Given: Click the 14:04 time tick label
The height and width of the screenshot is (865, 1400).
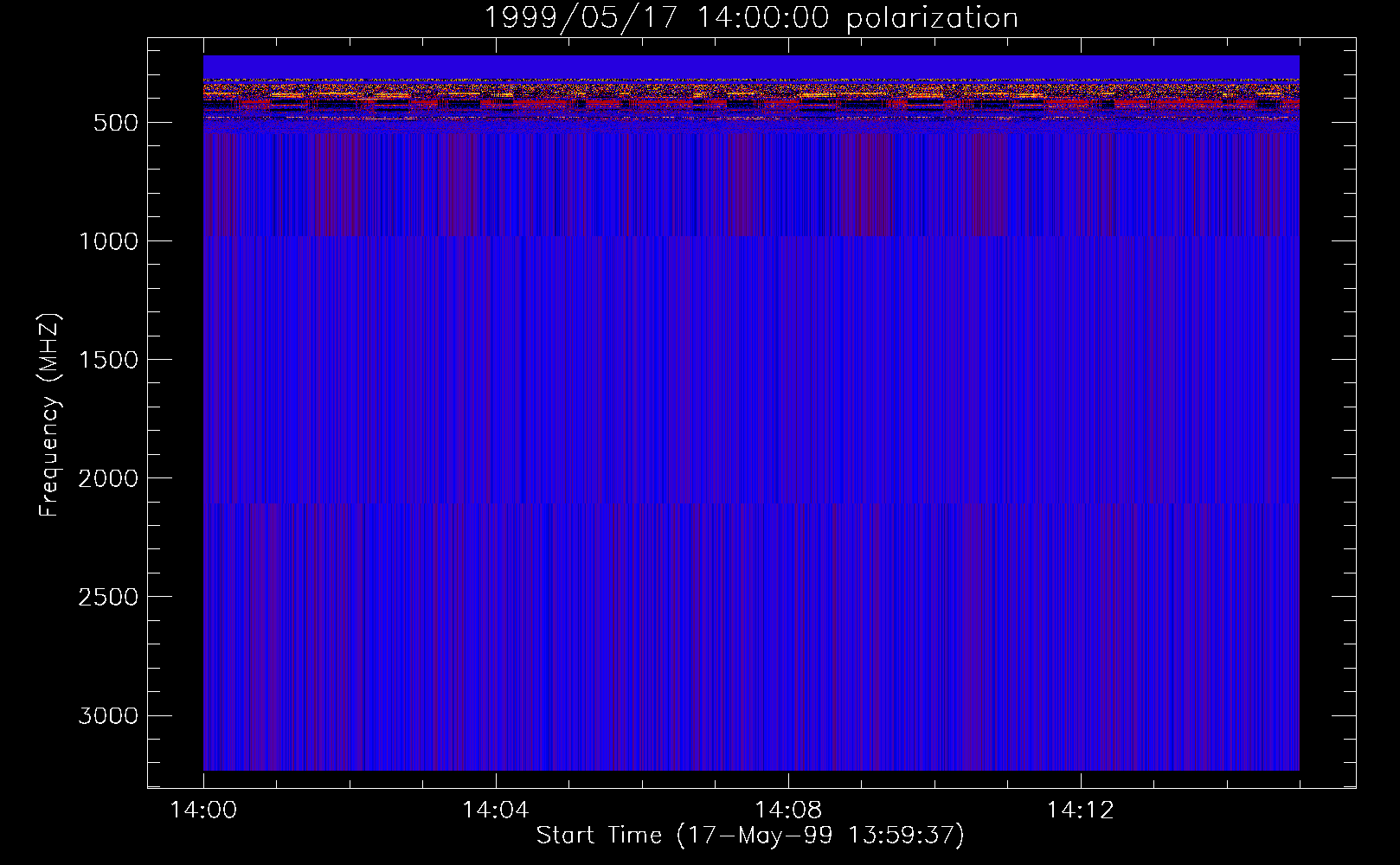Looking at the screenshot, I should click(x=495, y=811).
